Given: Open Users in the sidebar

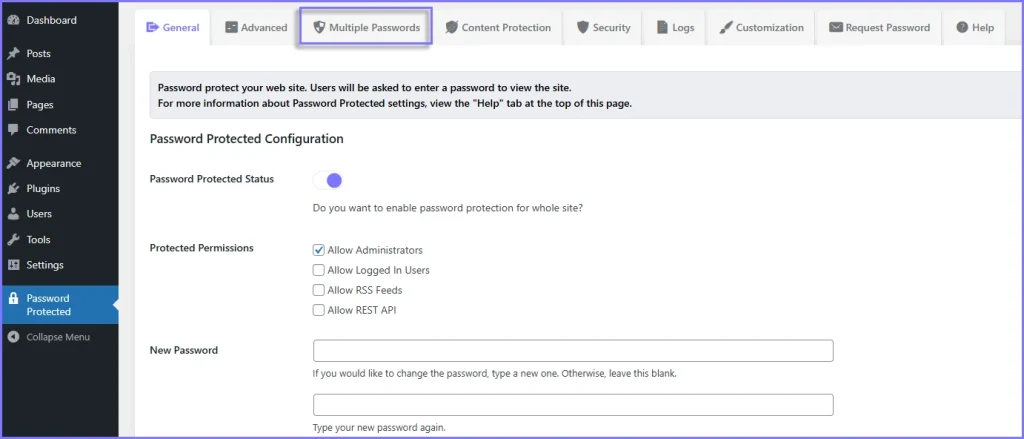Looking at the screenshot, I should pyautogui.click(x=39, y=214).
